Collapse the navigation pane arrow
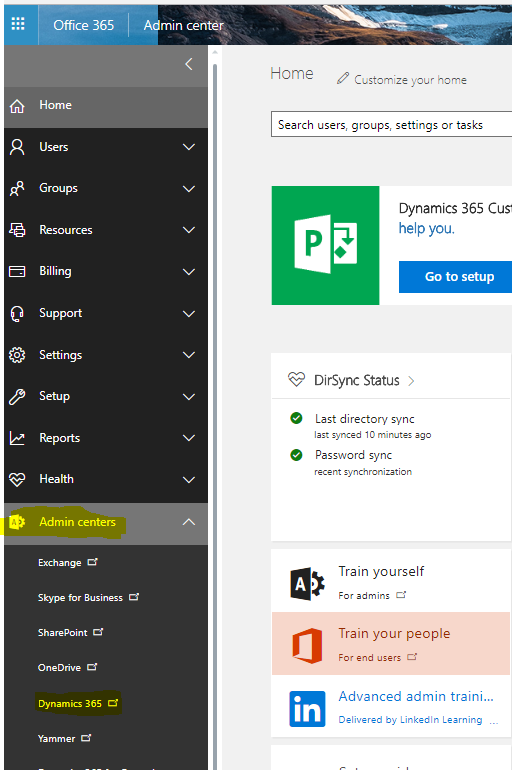This screenshot has width=512, height=770. point(189,64)
